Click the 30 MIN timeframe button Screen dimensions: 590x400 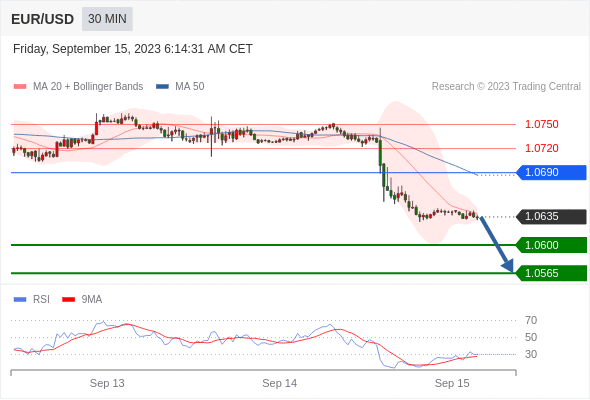(x=107, y=19)
